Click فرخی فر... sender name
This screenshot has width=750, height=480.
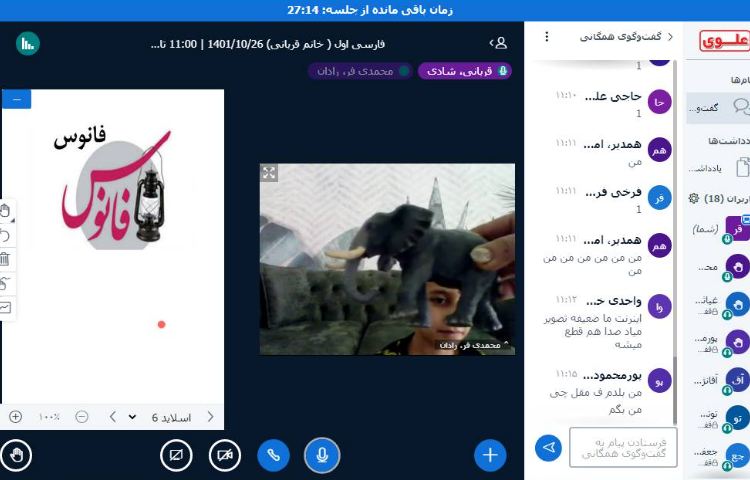(x=613, y=192)
